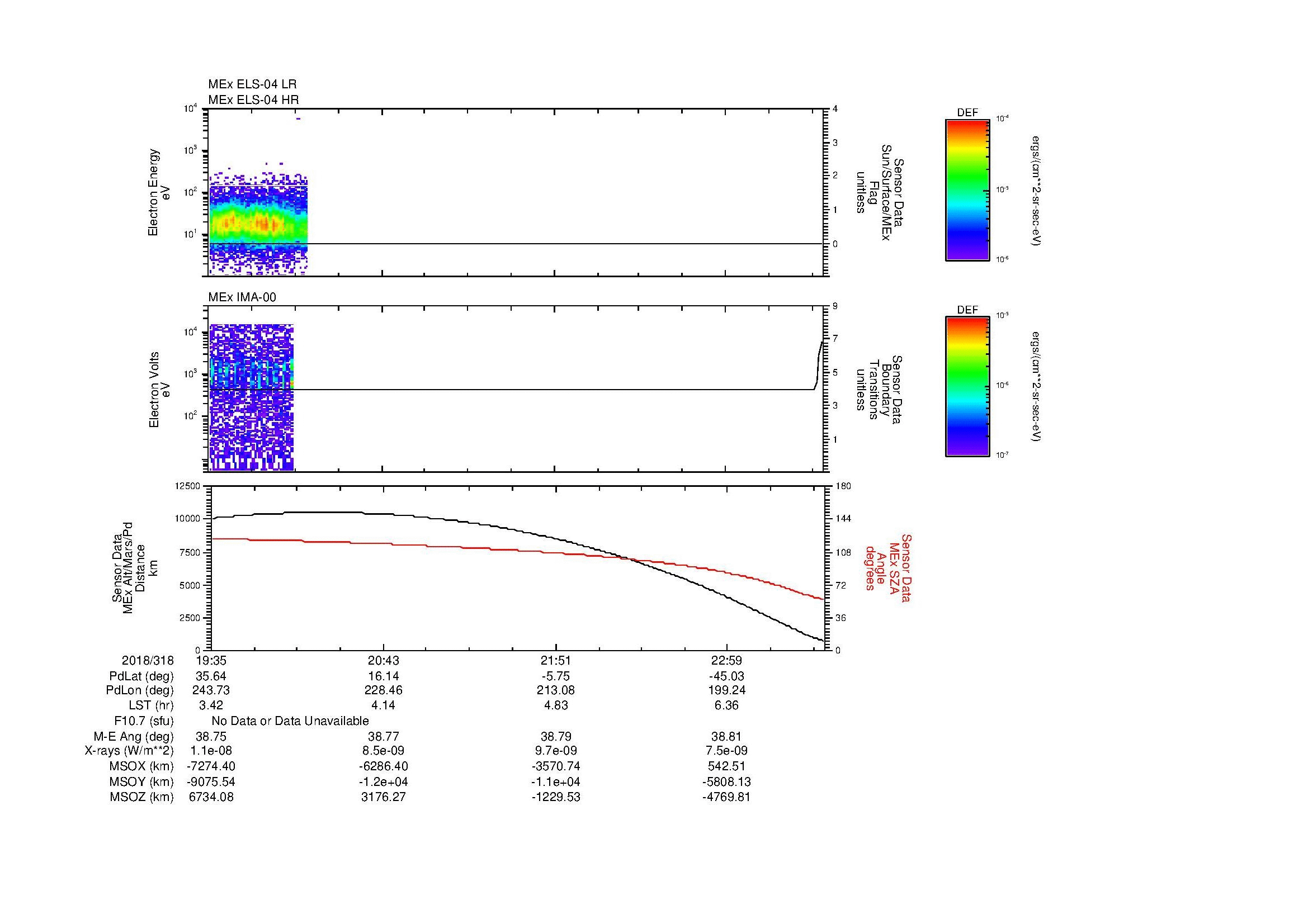1308x924 pixels.
Task: Select the top DEF color bar
Action: pos(967,189)
